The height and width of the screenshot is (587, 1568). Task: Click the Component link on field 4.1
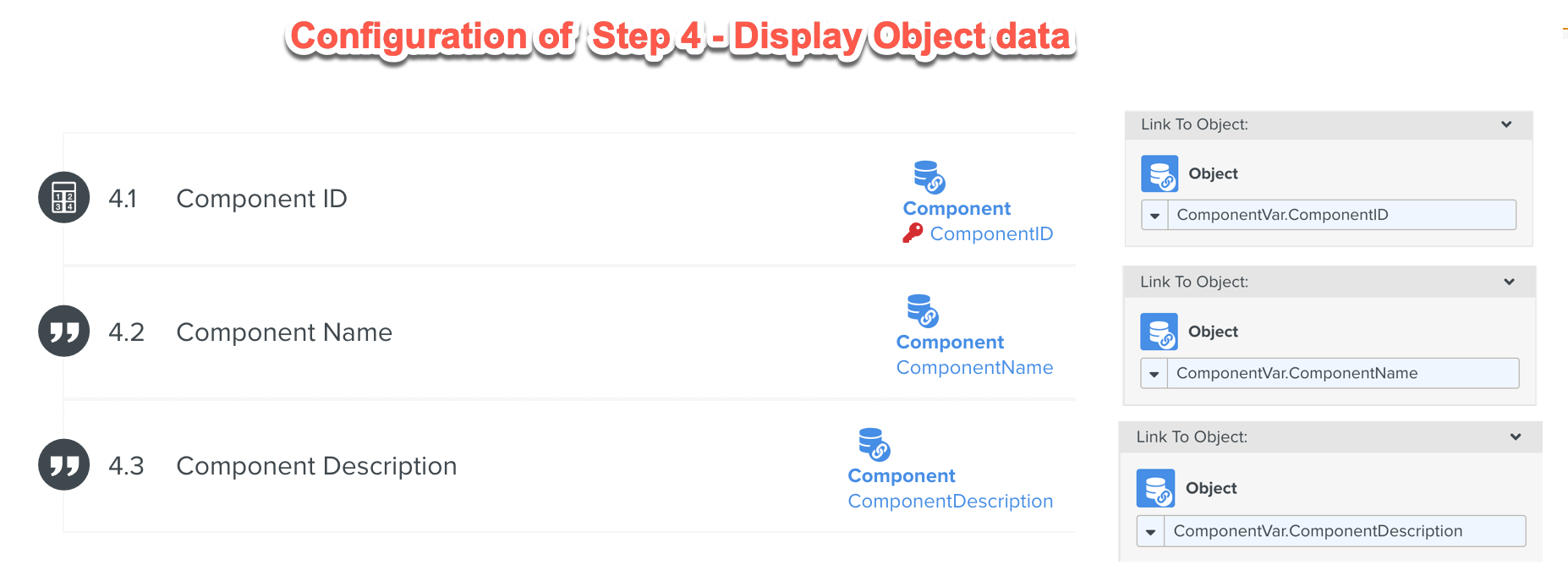(957, 208)
